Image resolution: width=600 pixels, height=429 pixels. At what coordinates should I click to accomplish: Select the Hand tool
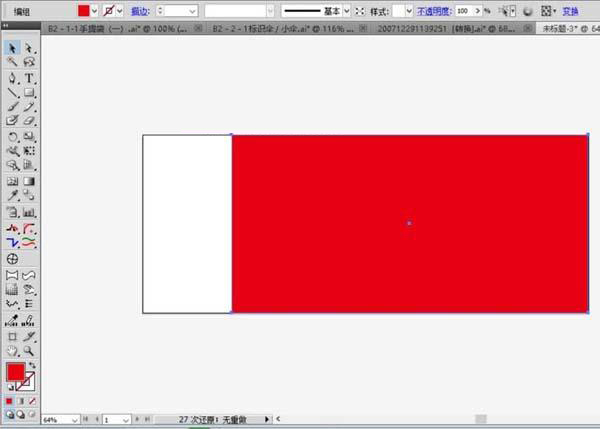12,351
